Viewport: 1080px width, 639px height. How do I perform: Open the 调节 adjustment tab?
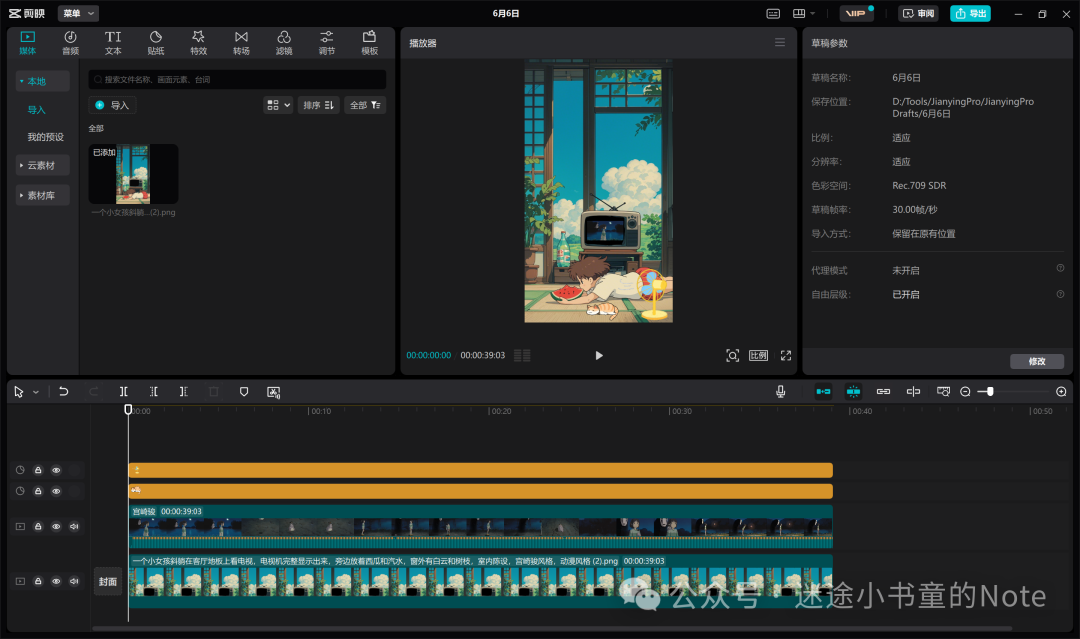pyautogui.click(x=326, y=42)
